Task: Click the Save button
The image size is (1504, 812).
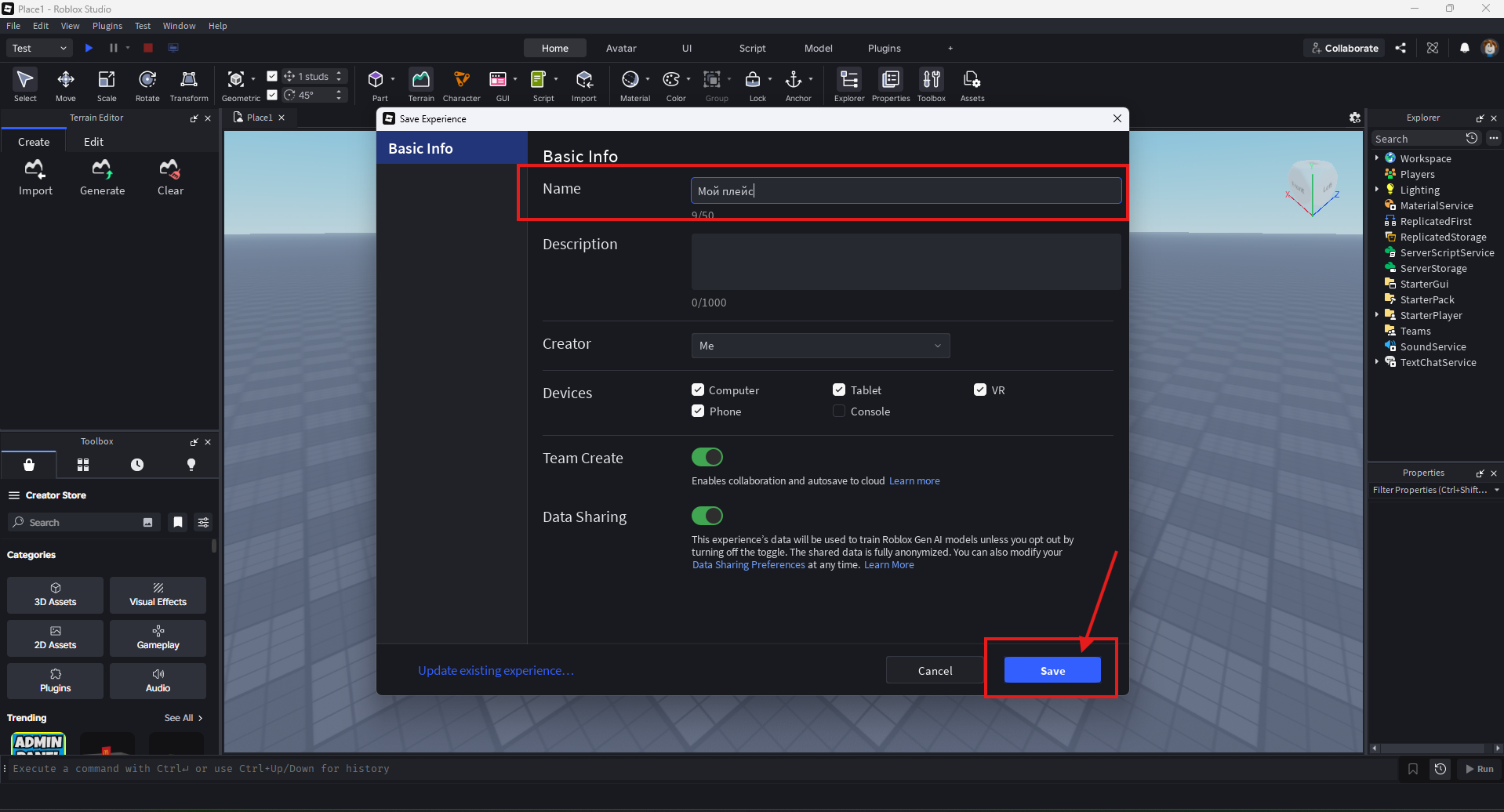Action: click(1052, 671)
